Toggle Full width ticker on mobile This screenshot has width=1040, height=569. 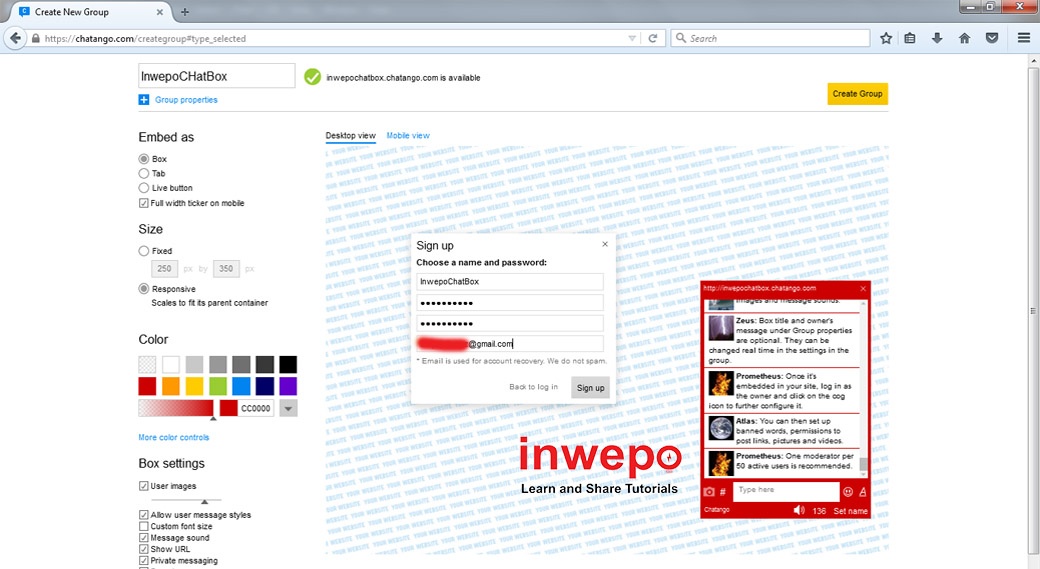(143, 203)
